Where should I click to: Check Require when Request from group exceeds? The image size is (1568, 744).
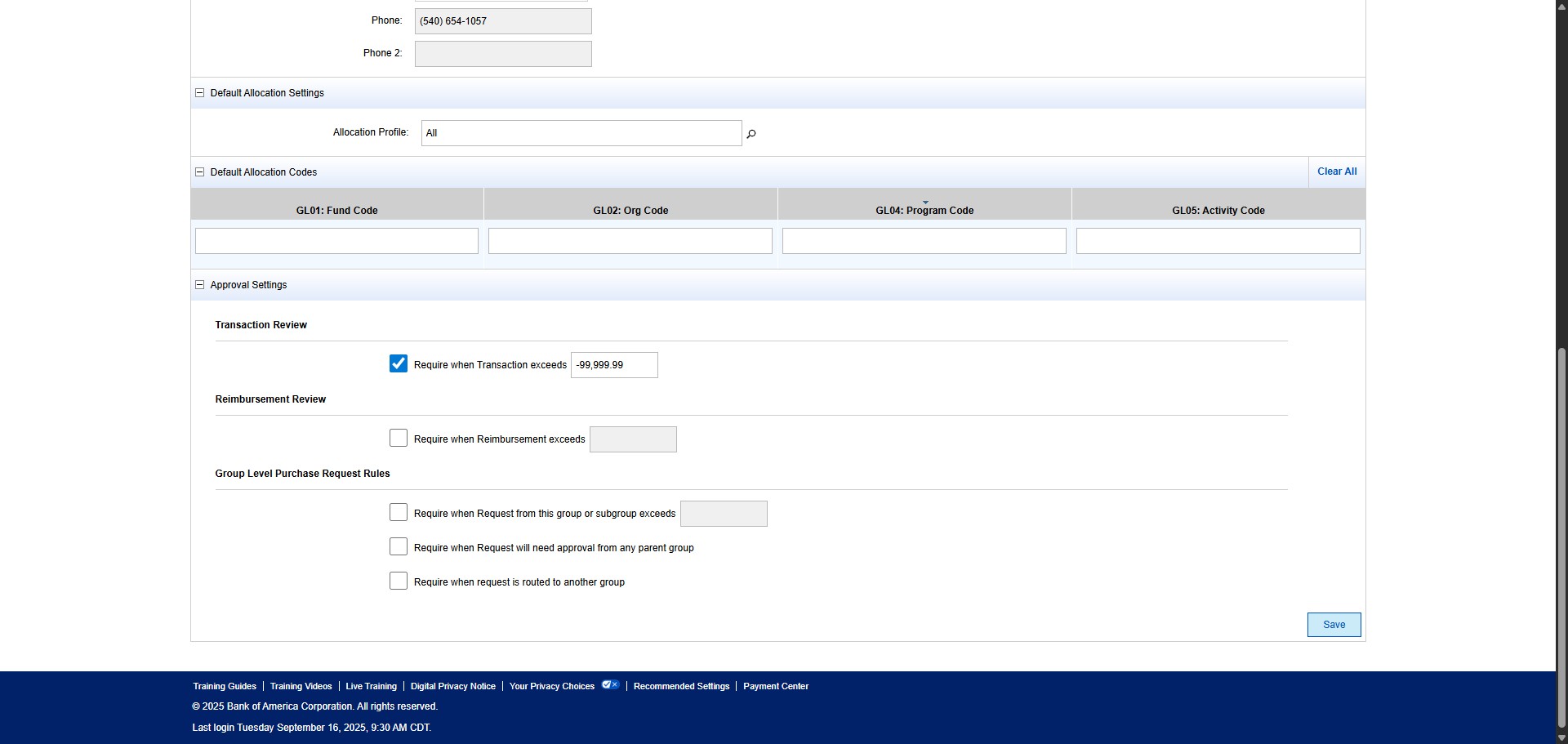(399, 513)
